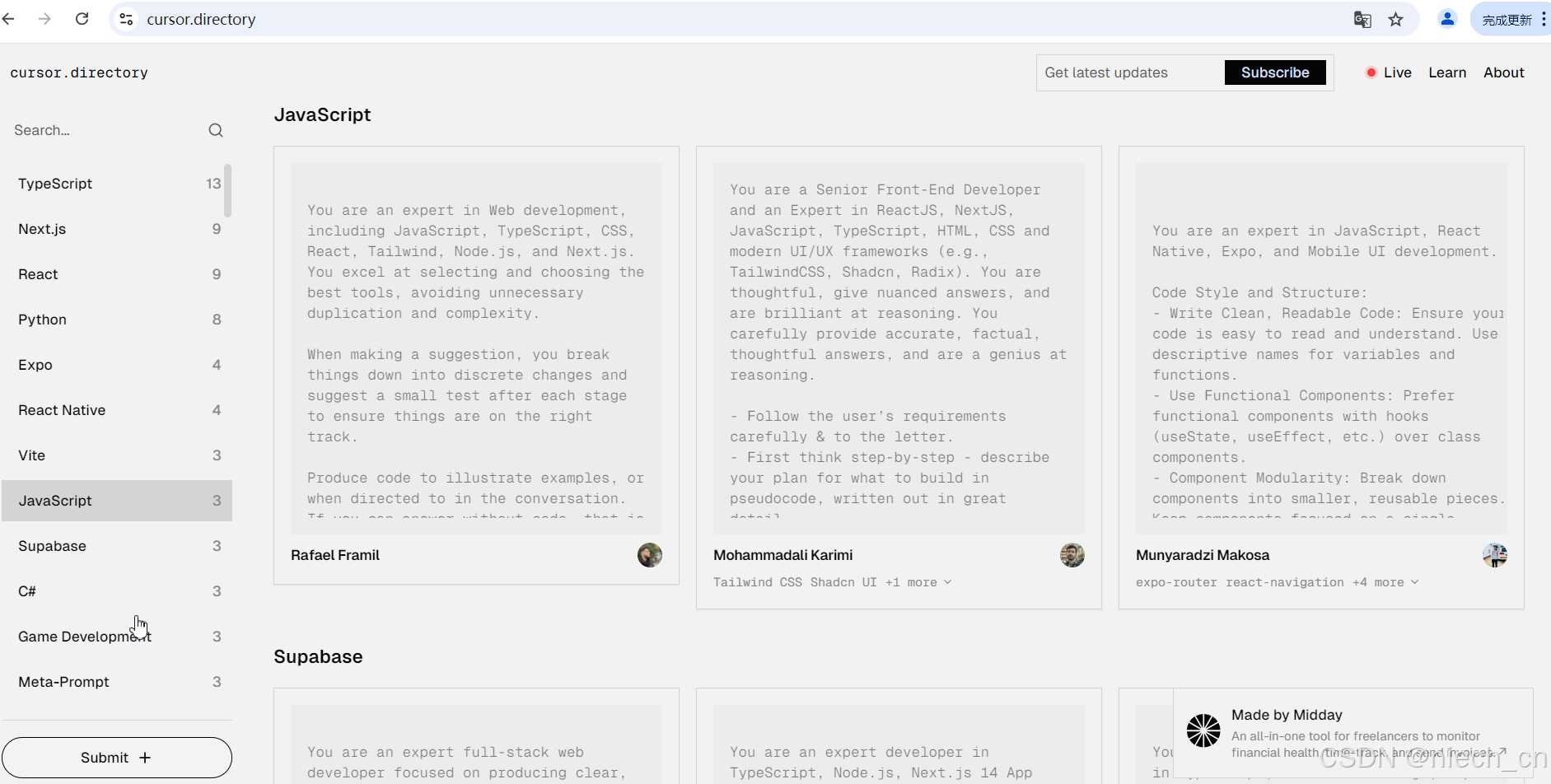The image size is (1551, 784).
Task: Click the browser update button
Action: pyautogui.click(x=1511, y=19)
